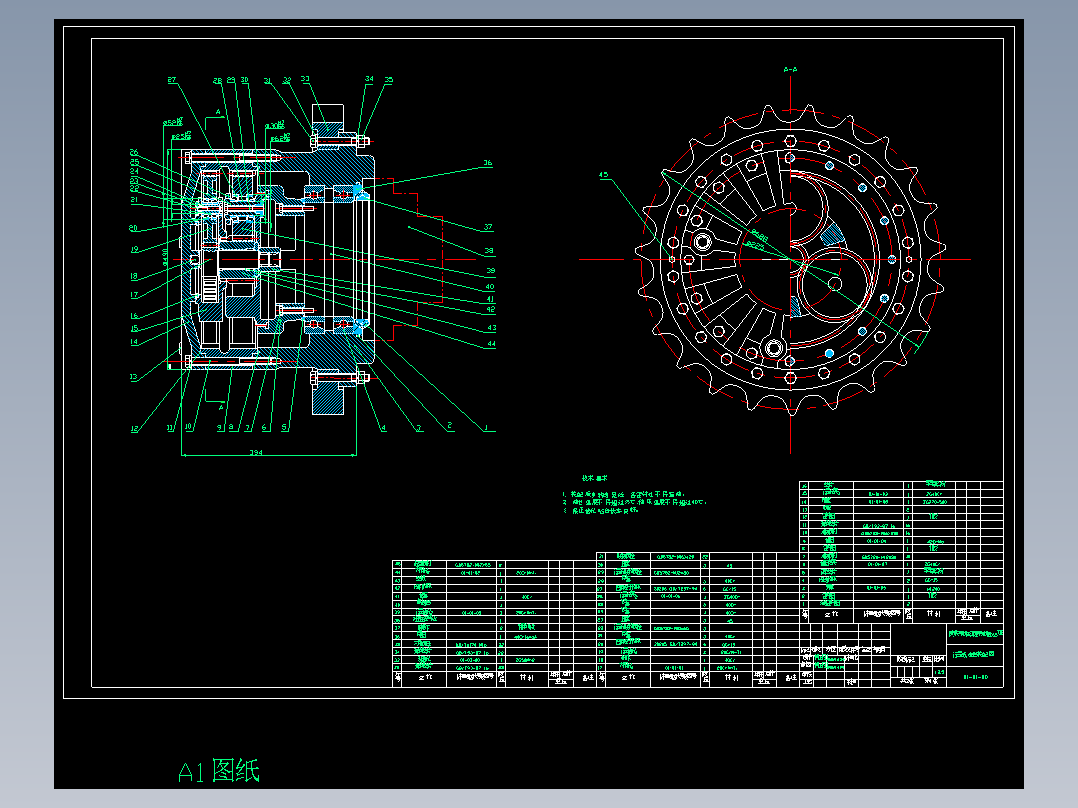Select part callout number 2
This screenshot has height=808, width=1078.
[450, 426]
